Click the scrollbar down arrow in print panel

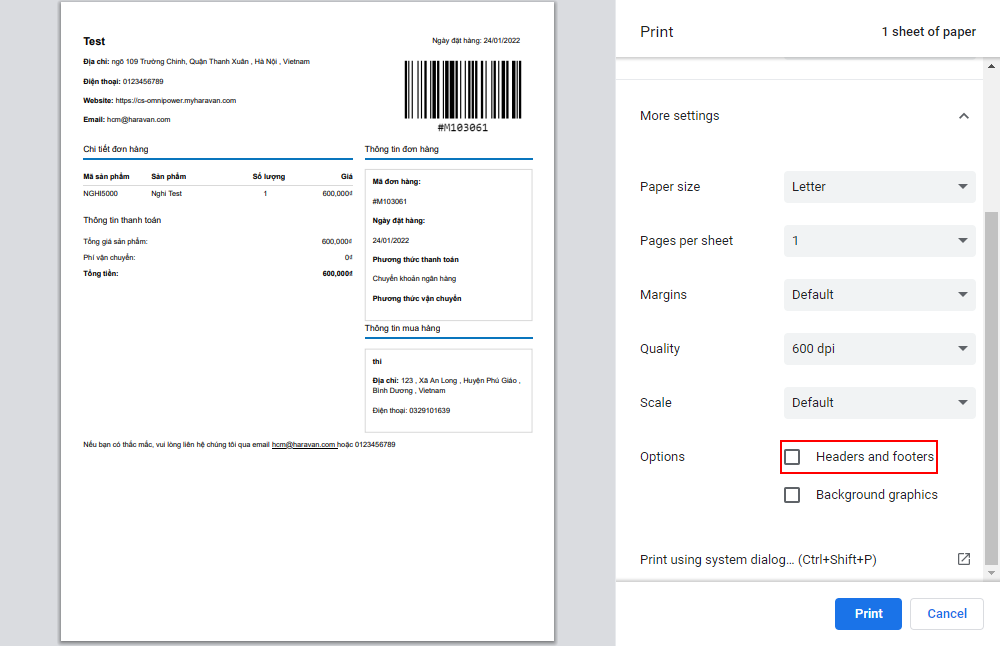tap(991, 573)
